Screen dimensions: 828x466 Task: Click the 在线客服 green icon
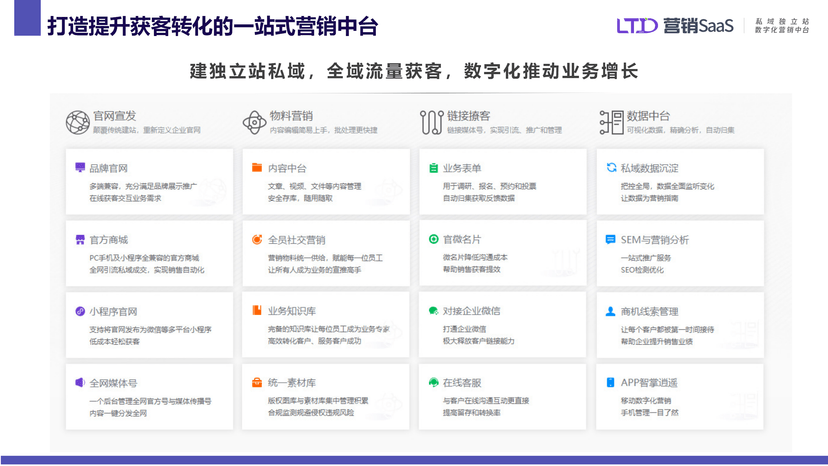[x=434, y=382]
